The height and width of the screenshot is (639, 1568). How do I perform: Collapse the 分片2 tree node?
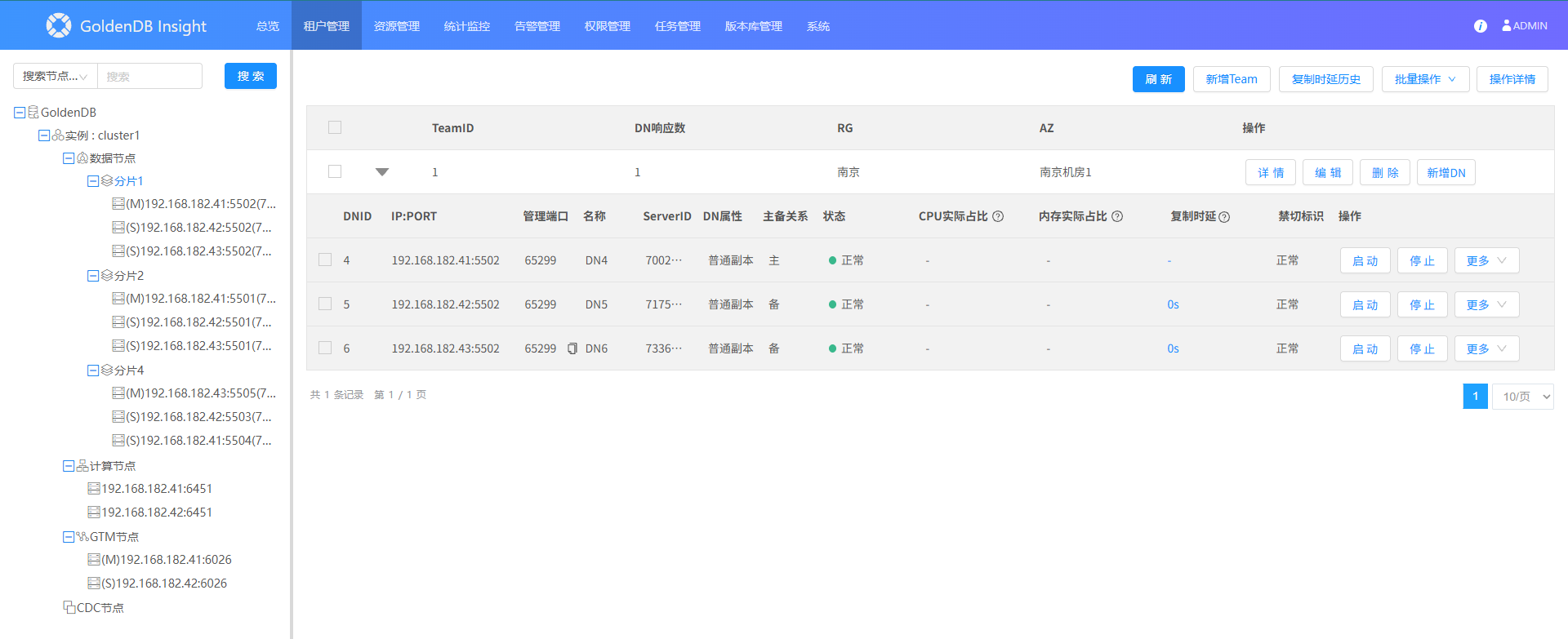(93, 276)
